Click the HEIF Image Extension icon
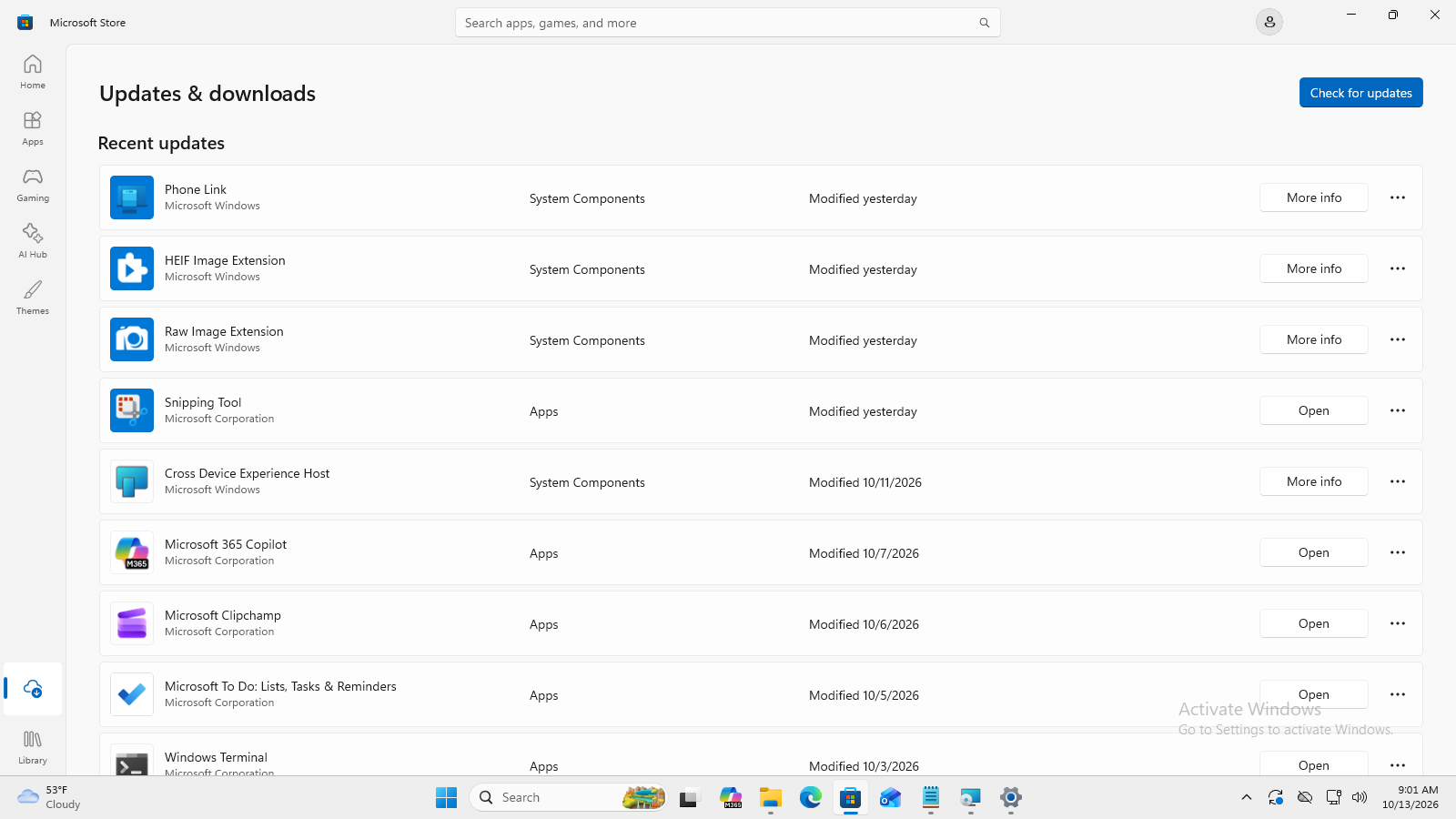Viewport: 1456px width, 819px height. pos(132,268)
